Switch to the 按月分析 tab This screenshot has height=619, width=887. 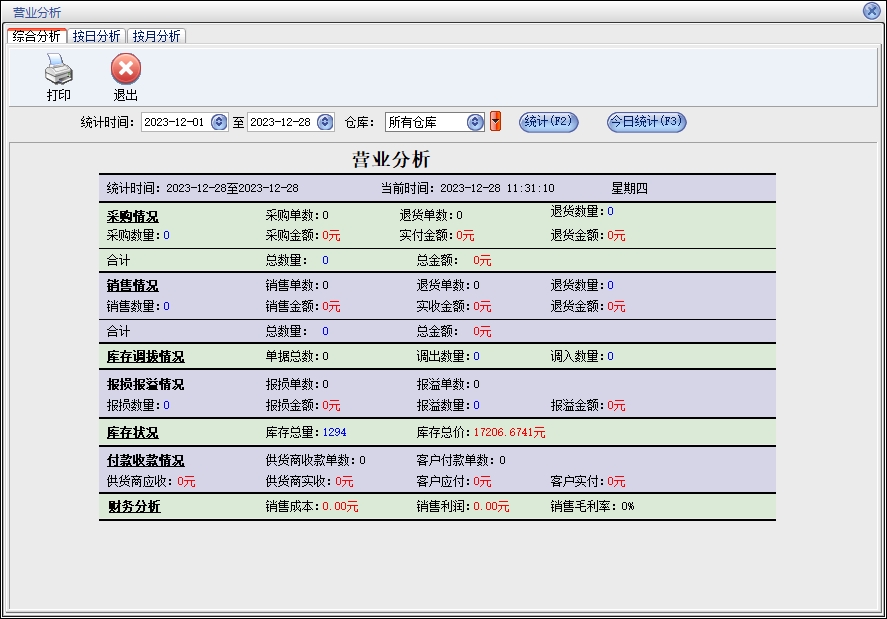point(156,36)
